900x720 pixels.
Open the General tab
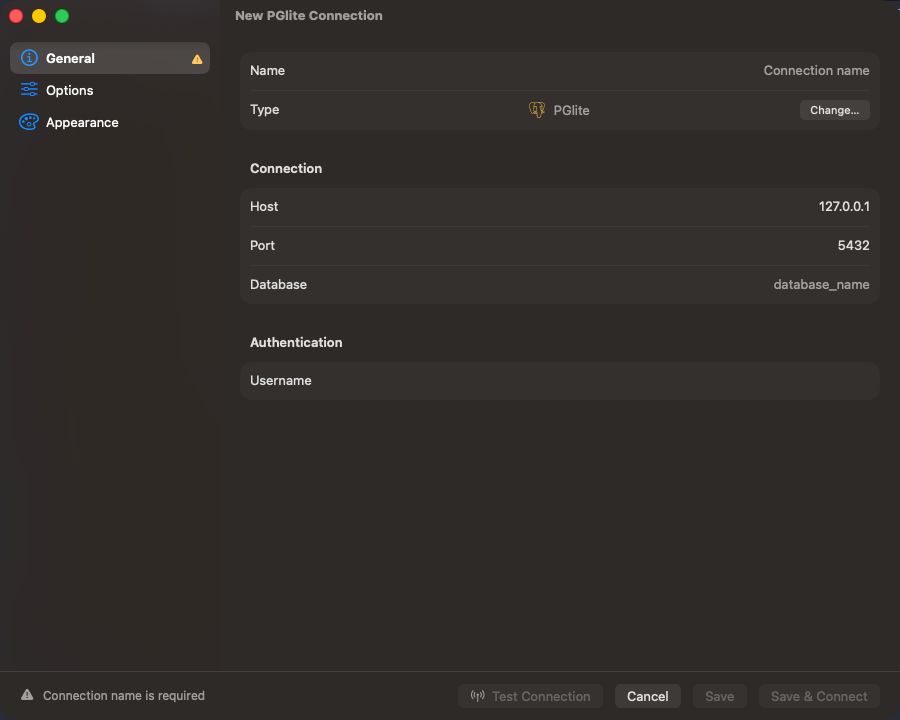coord(110,58)
